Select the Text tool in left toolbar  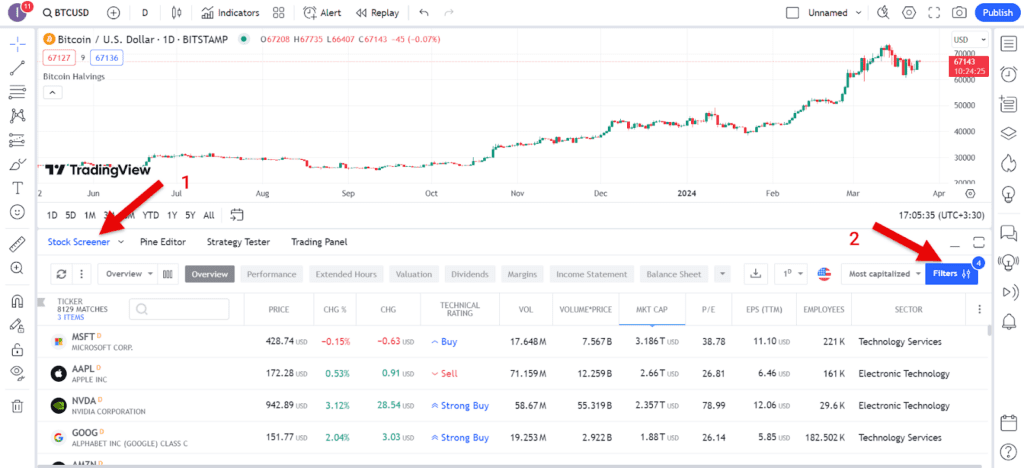click(17, 188)
